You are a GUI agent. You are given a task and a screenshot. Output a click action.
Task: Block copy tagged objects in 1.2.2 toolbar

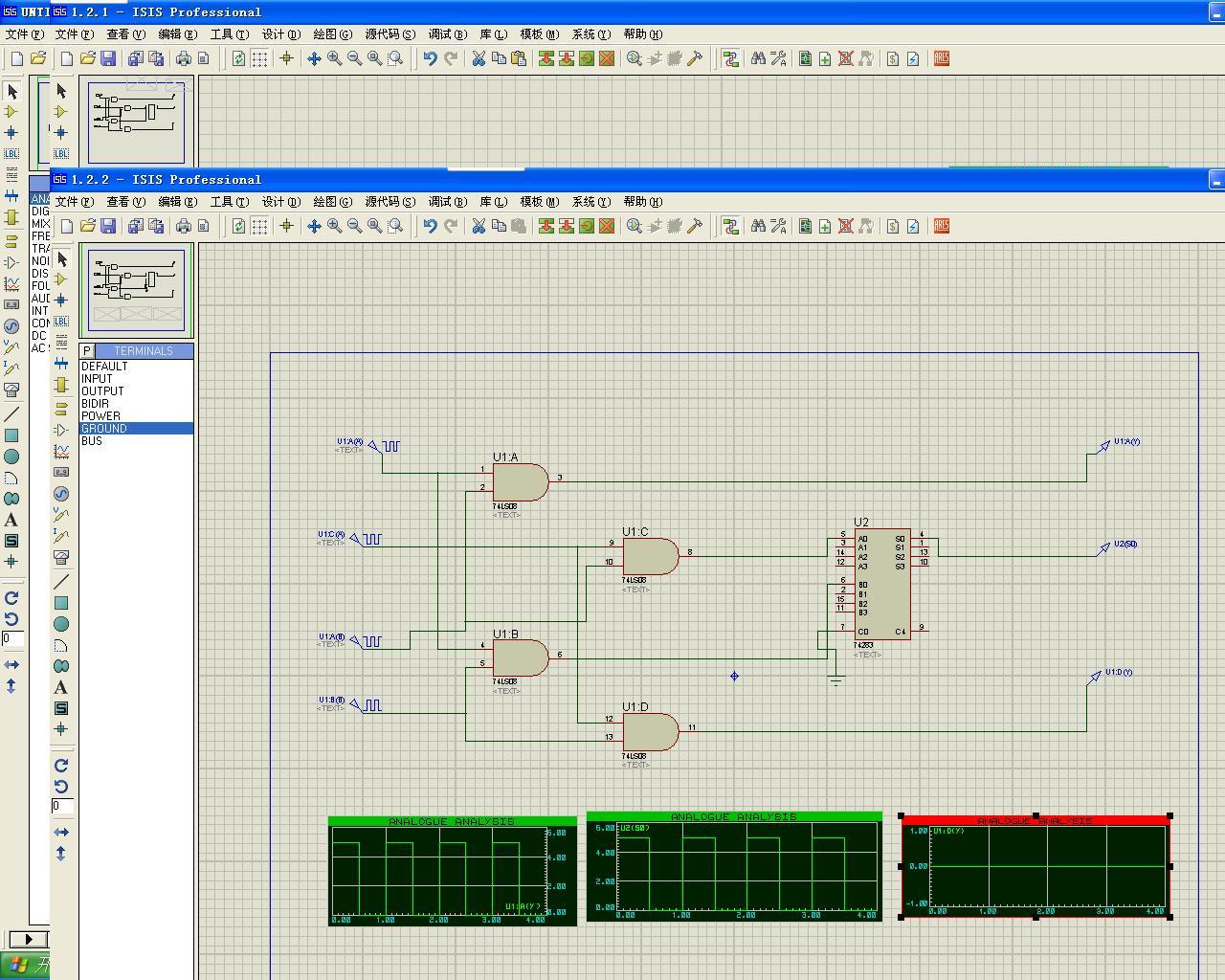pos(546,226)
